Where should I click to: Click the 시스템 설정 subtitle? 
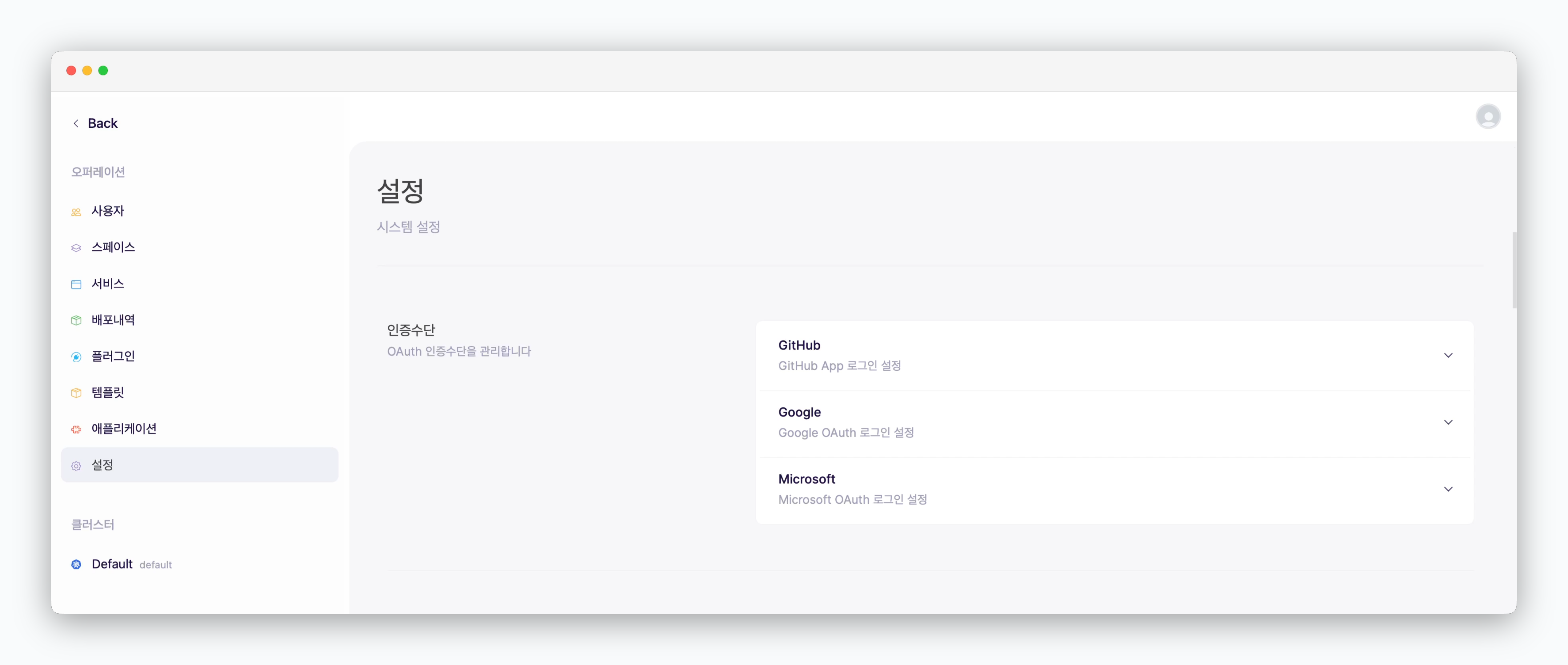coord(408,227)
